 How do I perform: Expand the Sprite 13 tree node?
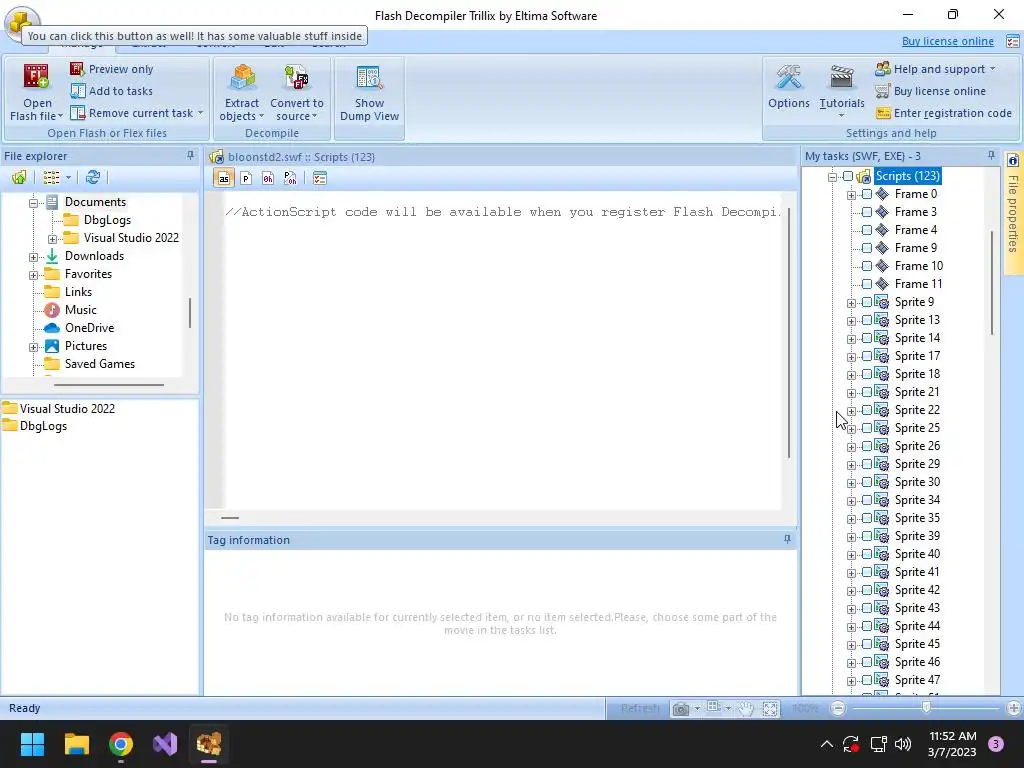851,321
